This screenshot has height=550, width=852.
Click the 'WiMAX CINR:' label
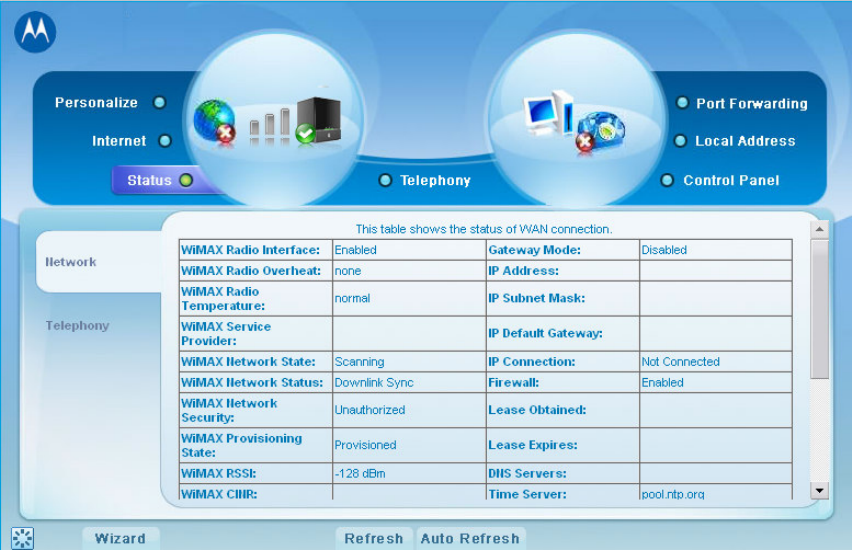coord(219,494)
